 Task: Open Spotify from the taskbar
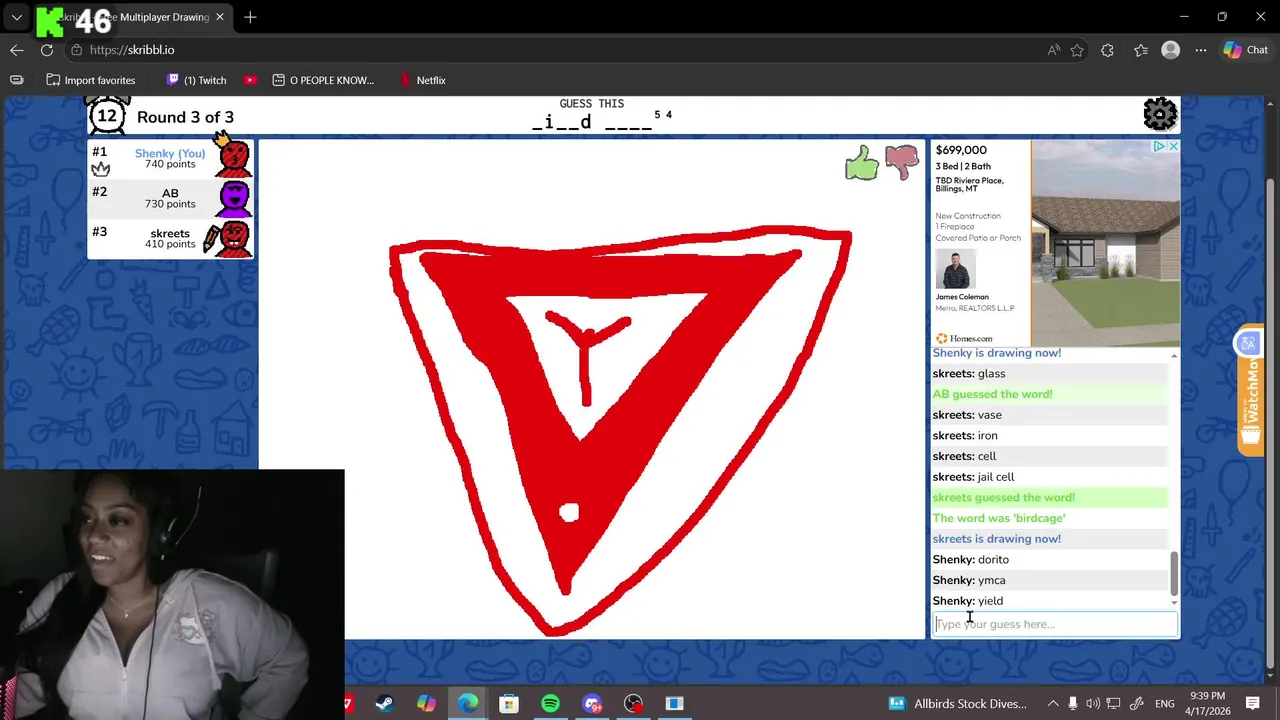click(551, 704)
